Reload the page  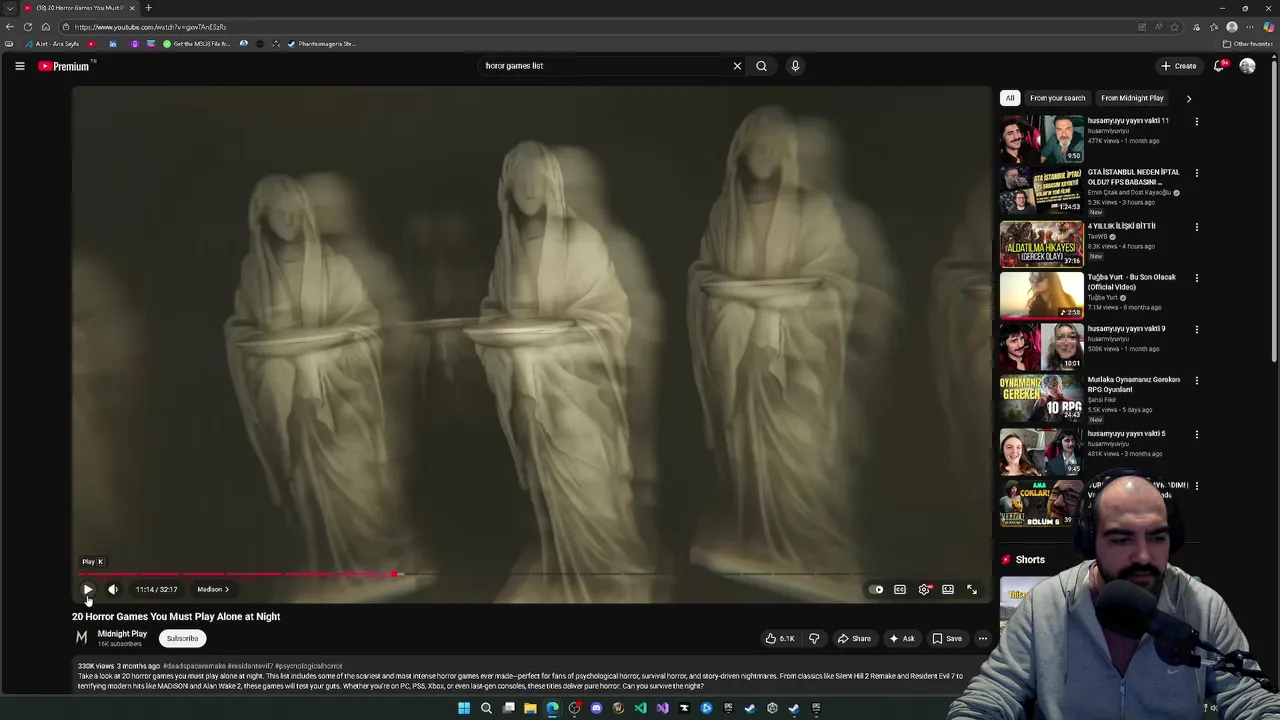tap(28, 27)
